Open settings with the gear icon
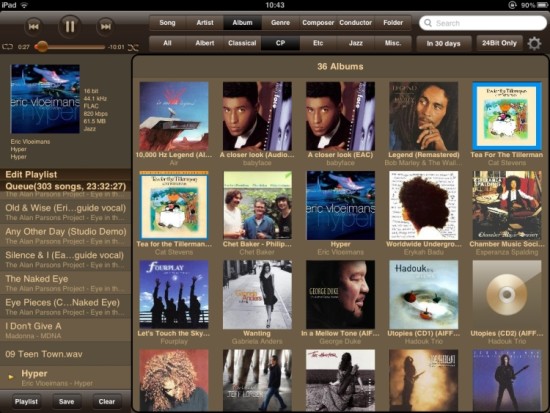 point(534,44)
